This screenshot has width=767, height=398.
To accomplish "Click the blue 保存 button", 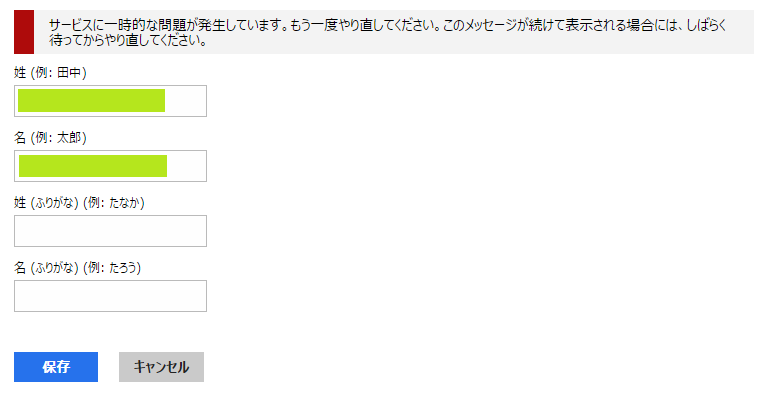I will pos(56,367).
